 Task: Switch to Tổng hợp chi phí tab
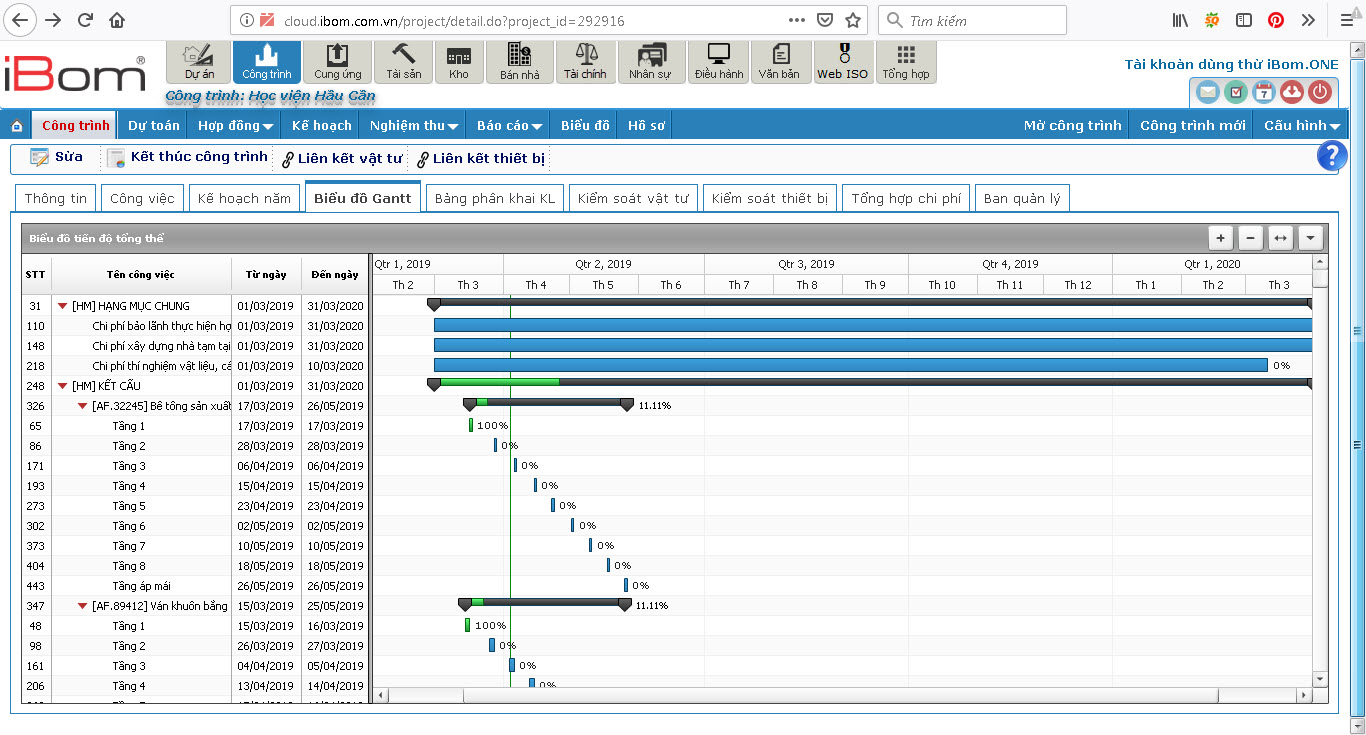[906, 198]
